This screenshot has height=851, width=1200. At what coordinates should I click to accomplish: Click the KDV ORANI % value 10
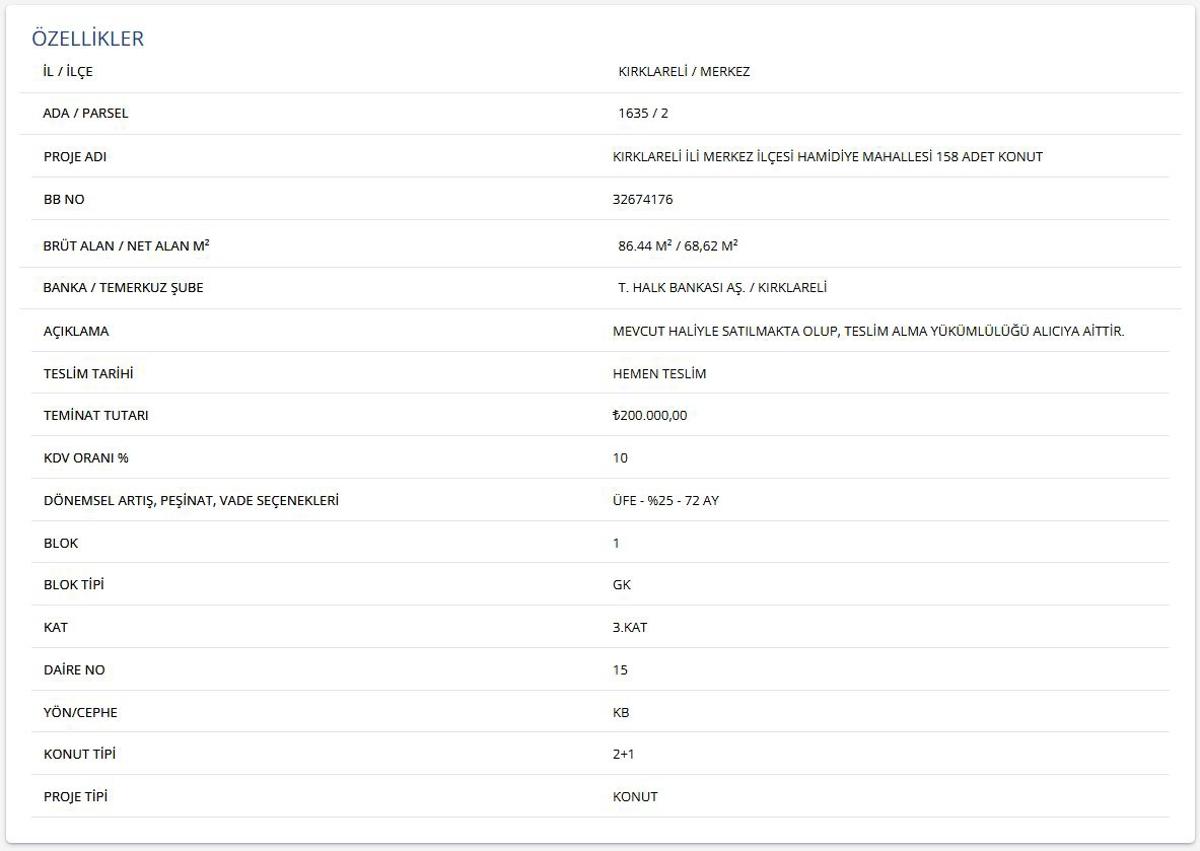pyautogui.click(x=620, y=458)
